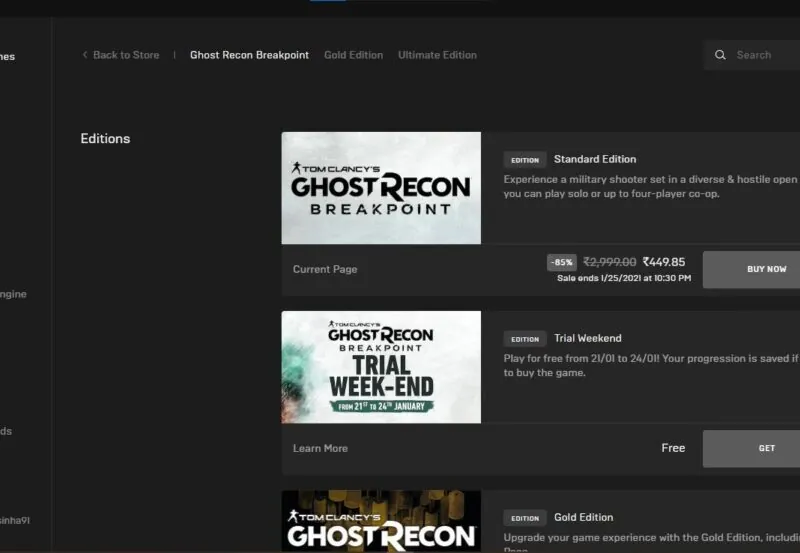Click the Editions section heading
Viewport: 800px width, 553px height.
tap(105, 139)
